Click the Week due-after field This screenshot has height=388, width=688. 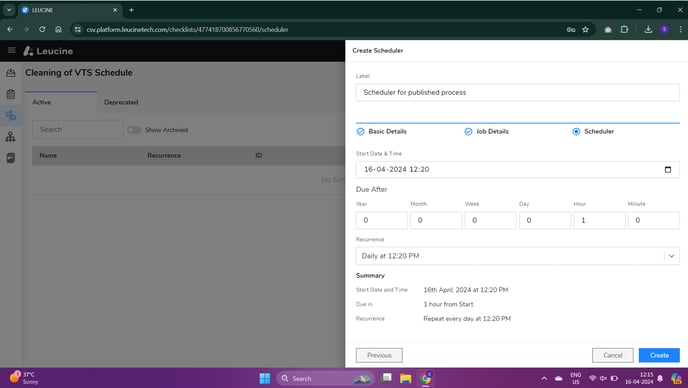(x=491, y=220)
